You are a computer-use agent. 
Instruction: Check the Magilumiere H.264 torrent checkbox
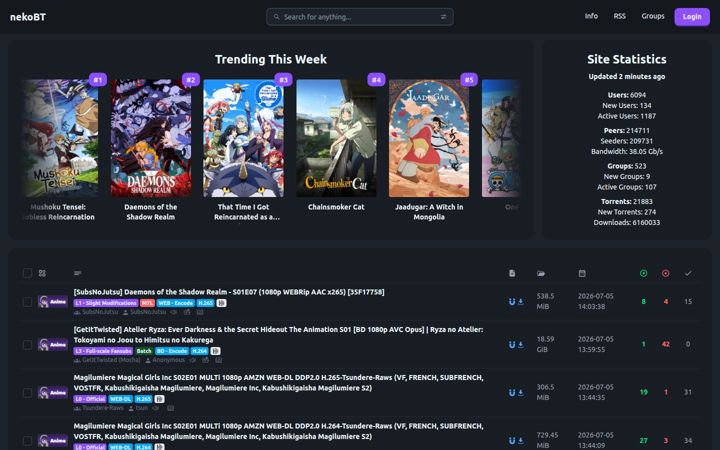(28, 440)
